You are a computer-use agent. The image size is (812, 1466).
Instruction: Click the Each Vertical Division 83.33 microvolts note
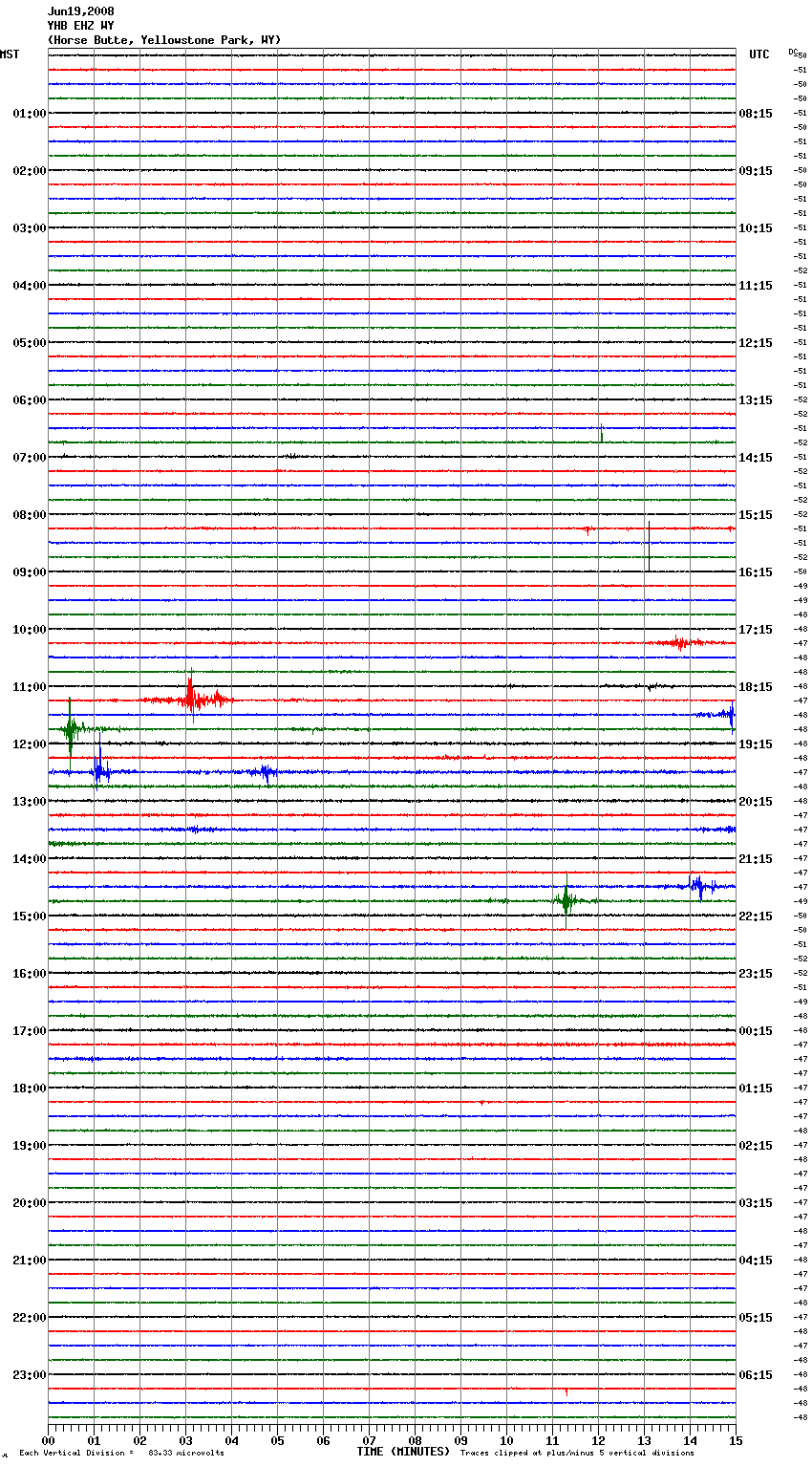tap(122, 1453)
